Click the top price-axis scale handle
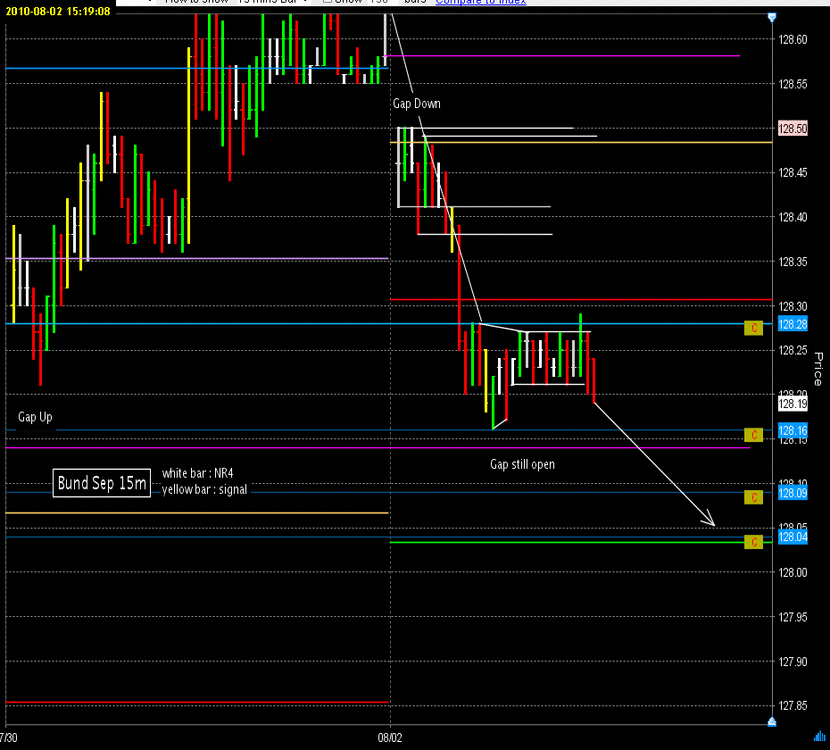This screenshot has height=750, width=830. point(772,17)
